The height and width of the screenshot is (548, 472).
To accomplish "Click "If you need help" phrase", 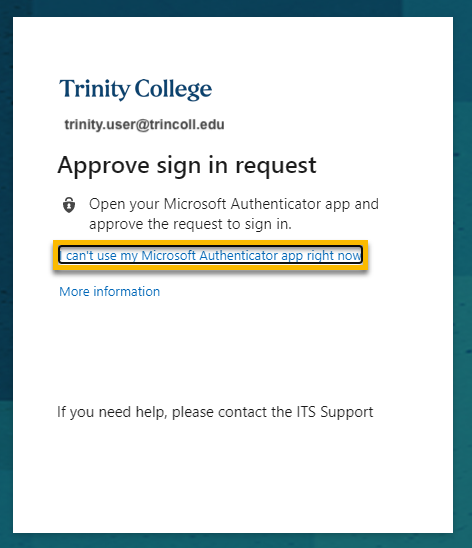I will click(x=111, y=412).
